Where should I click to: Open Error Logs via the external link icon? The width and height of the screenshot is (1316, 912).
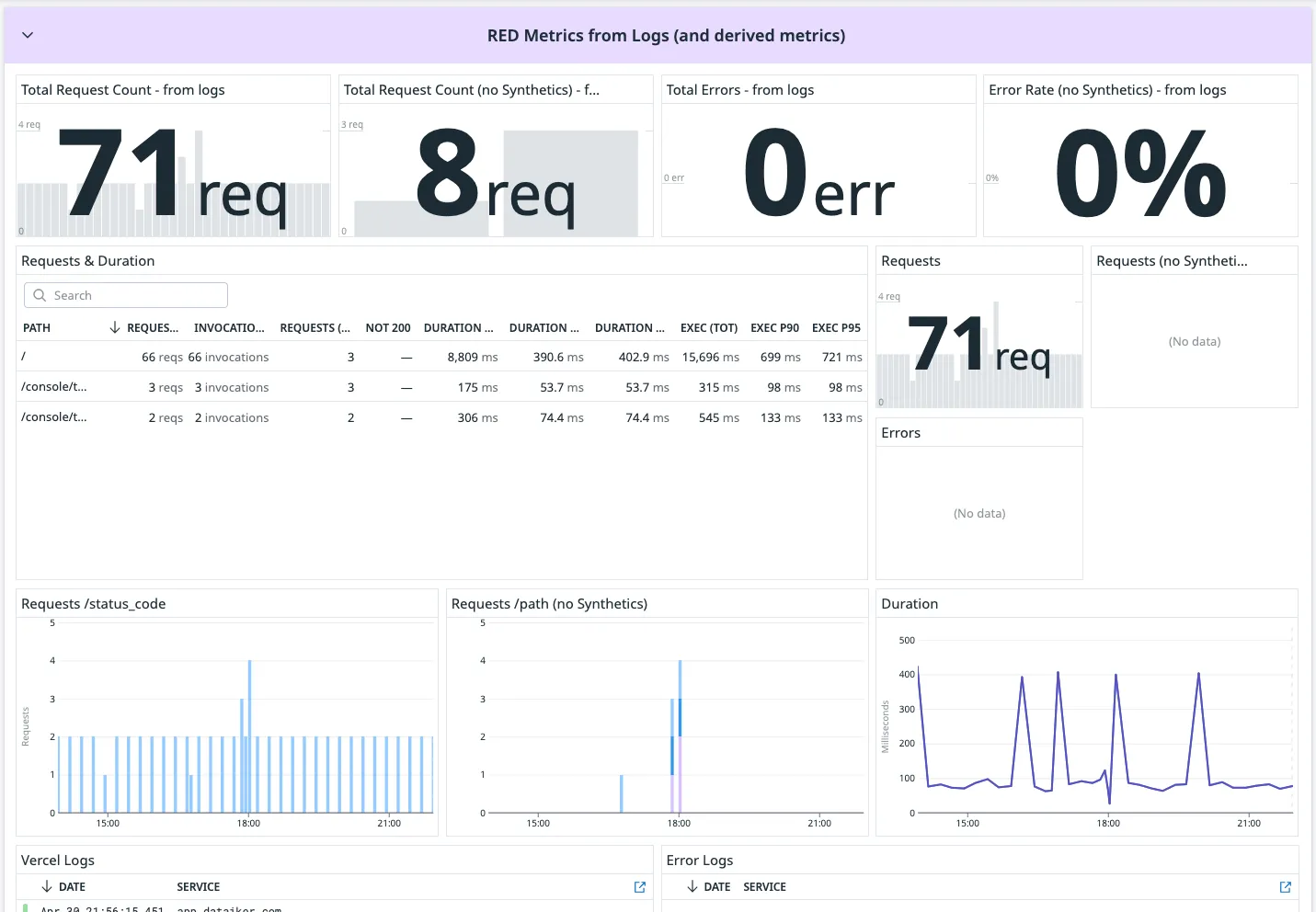[1285, 887]
